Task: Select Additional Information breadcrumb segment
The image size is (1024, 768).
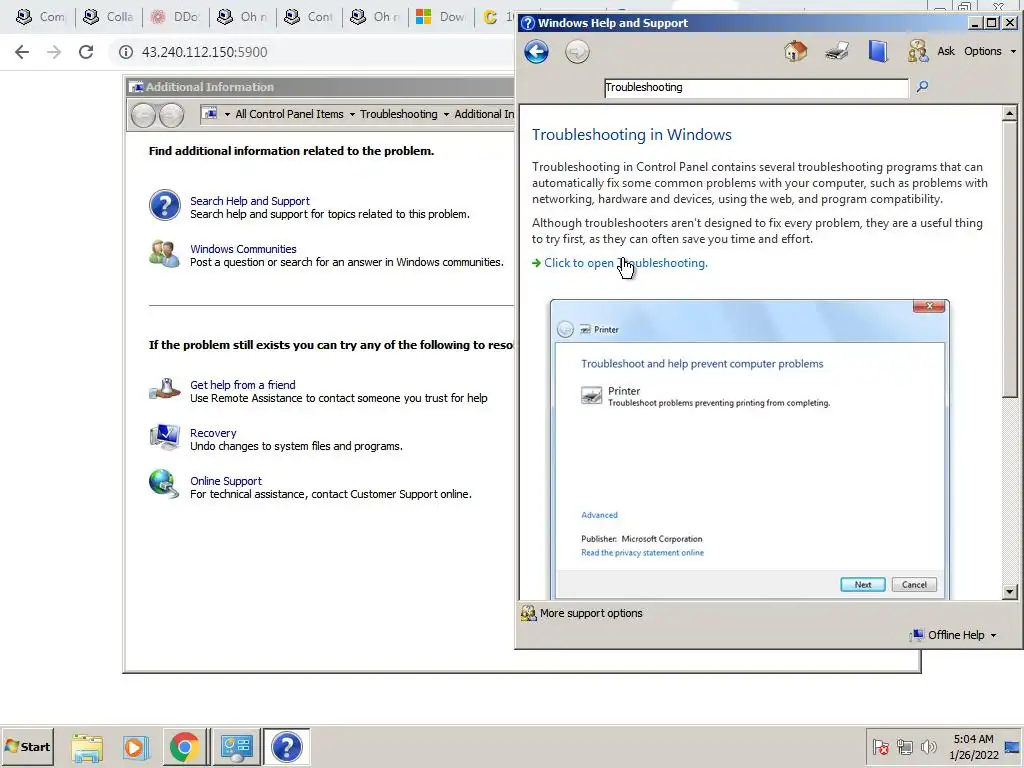Action: pyautogui.click(x=484, y=114)
